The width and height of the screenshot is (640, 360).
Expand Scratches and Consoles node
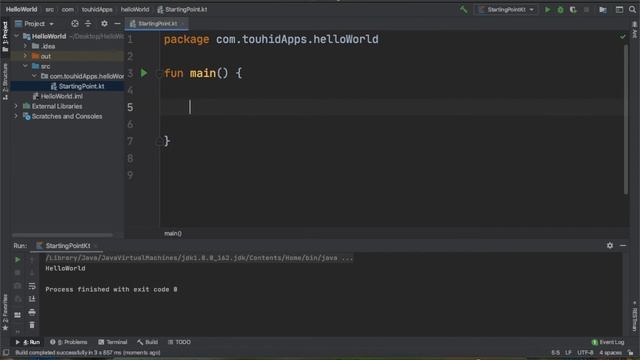[x=16, y=116]
